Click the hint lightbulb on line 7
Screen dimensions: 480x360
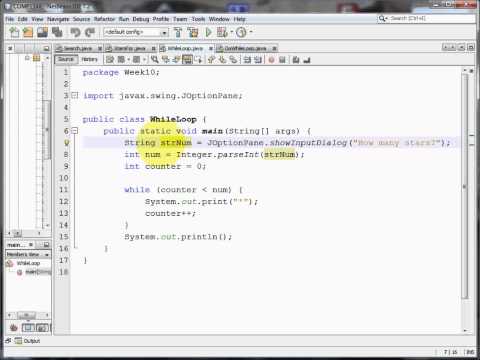[x=66, y=143]
